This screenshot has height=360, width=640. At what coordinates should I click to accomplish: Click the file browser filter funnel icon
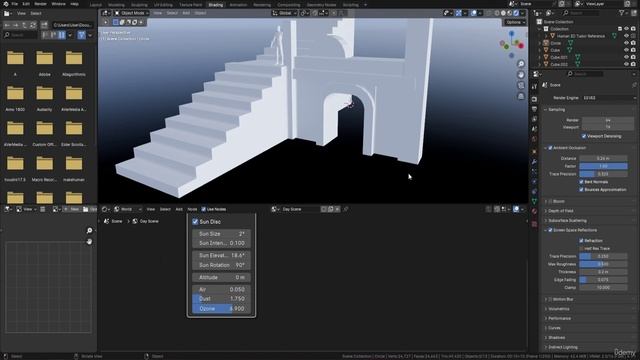(x=82, y=35)
